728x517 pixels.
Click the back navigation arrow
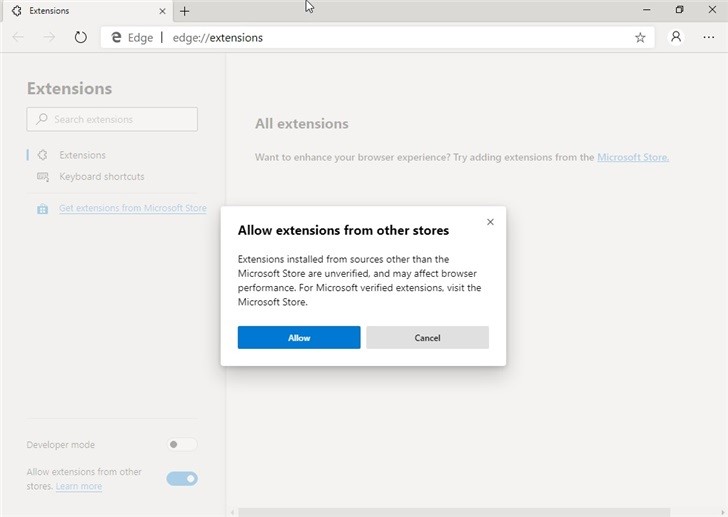tap(18, 37)
